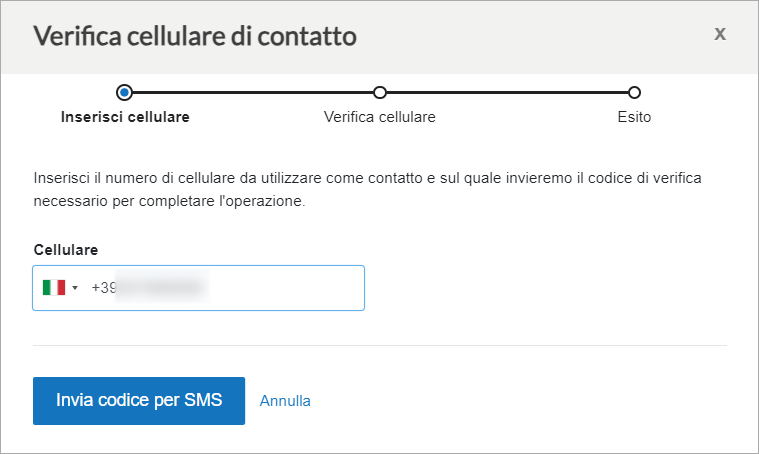Send the code with Invia codice per SMS
Viewport: 759px width, 454px height.
pos(139,401)
